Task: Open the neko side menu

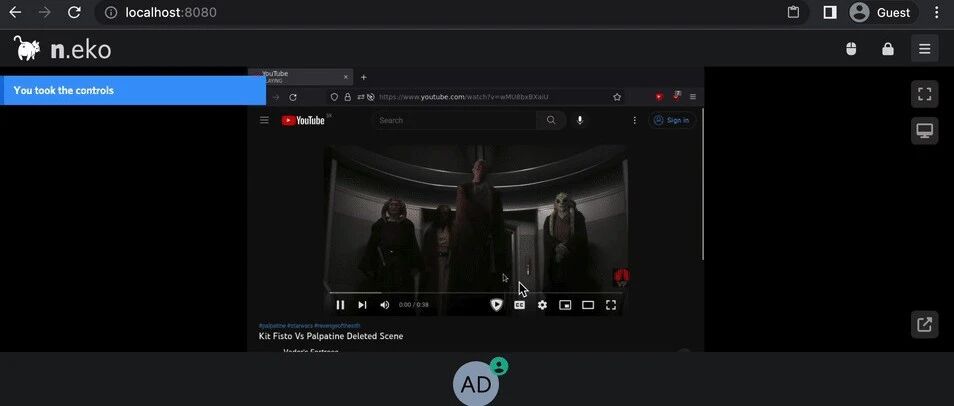Action: [x=924, y=49]
